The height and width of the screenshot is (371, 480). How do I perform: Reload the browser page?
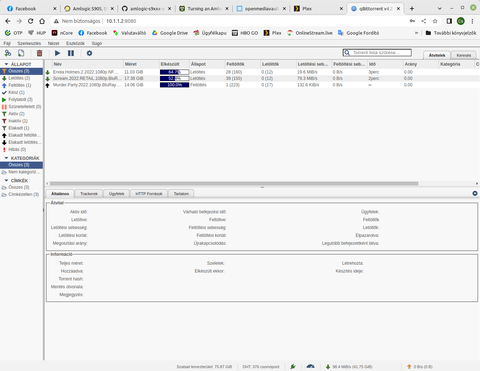click(30, 21)
